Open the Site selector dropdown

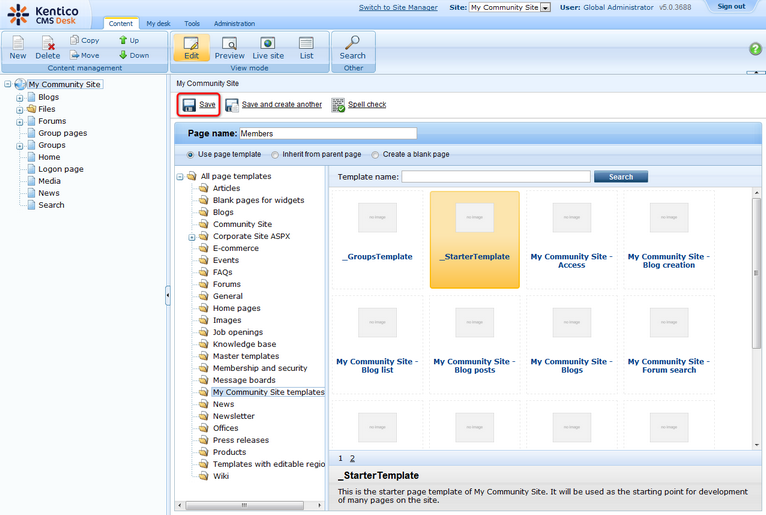(x=545, y=7)
